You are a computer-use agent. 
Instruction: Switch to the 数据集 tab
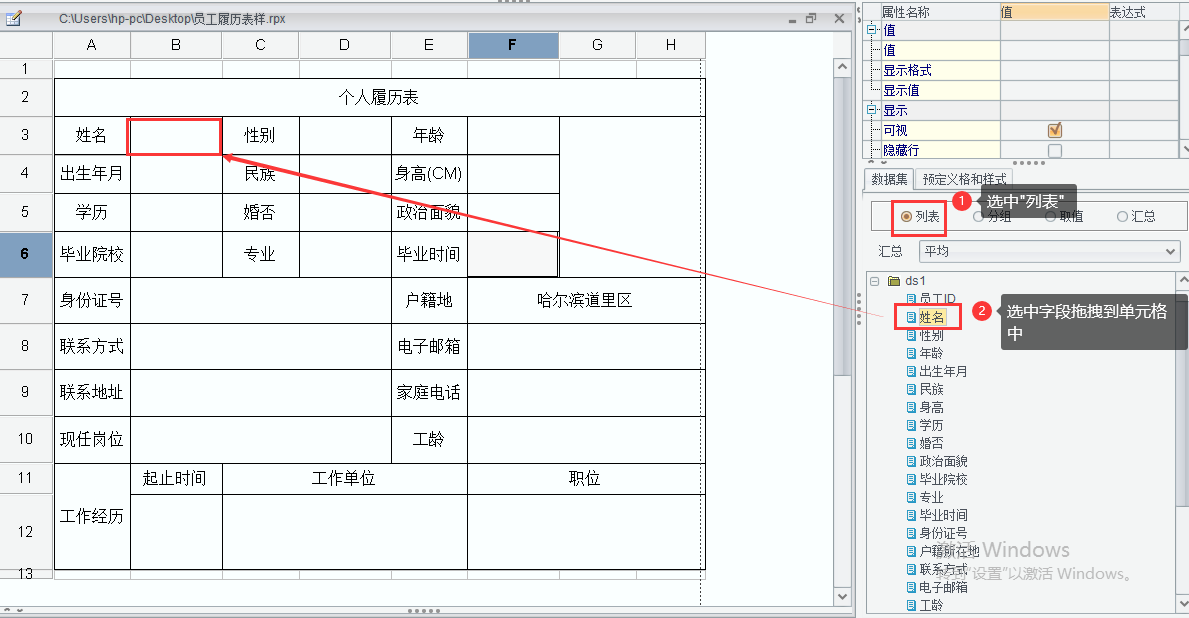click(889, 180)
